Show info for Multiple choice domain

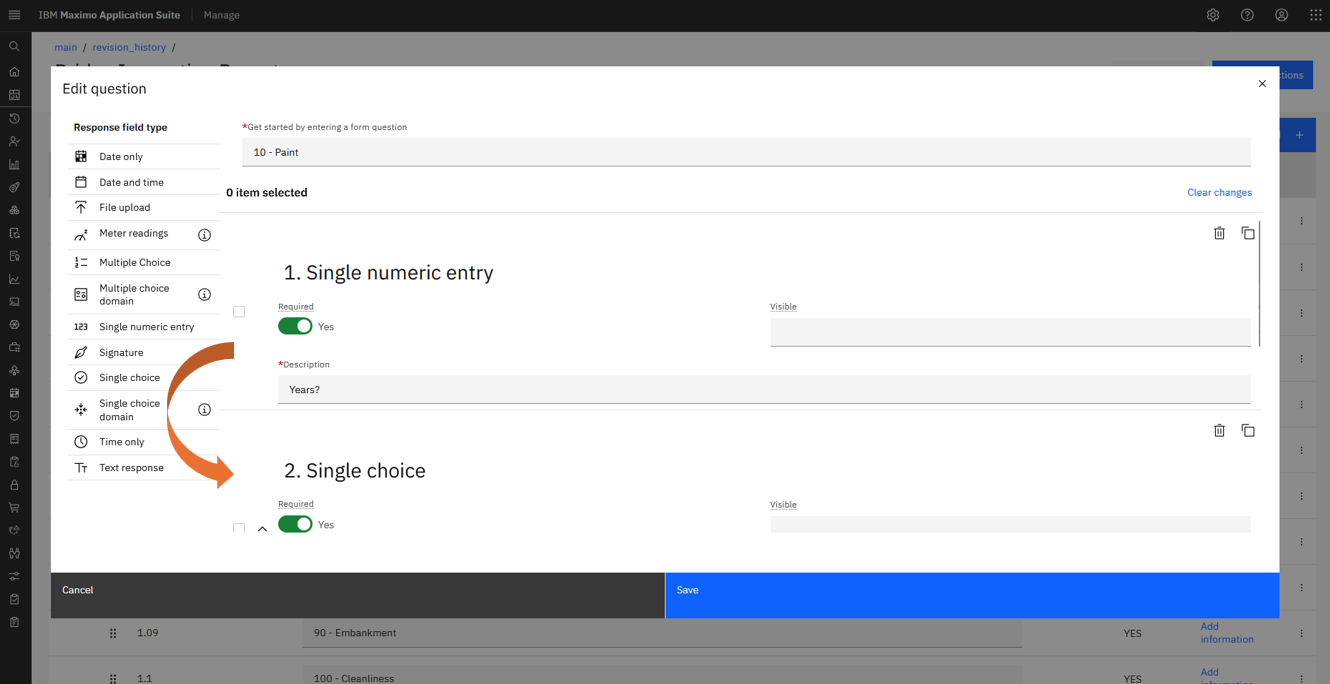point(204,295)
